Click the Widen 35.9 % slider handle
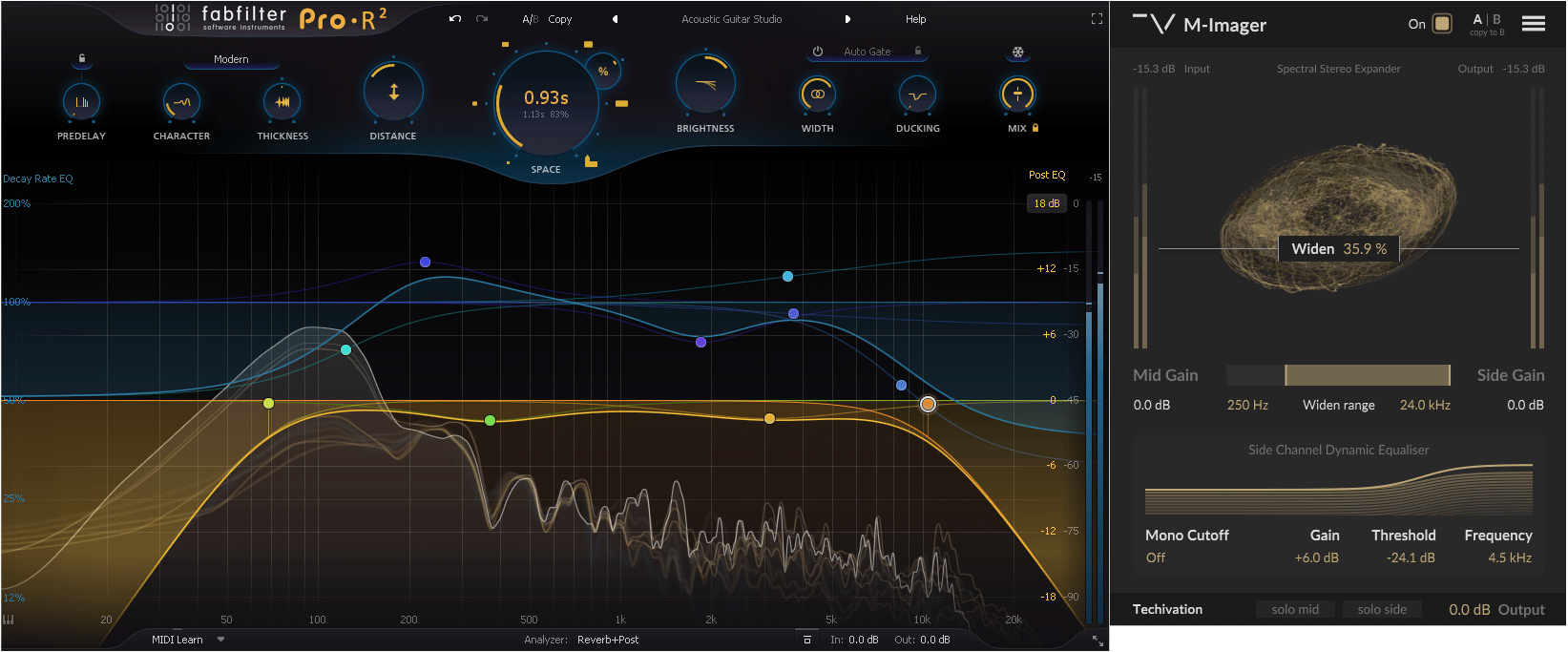The width and height of the screenshot is (1568, 652). [x=1339, y=248]
